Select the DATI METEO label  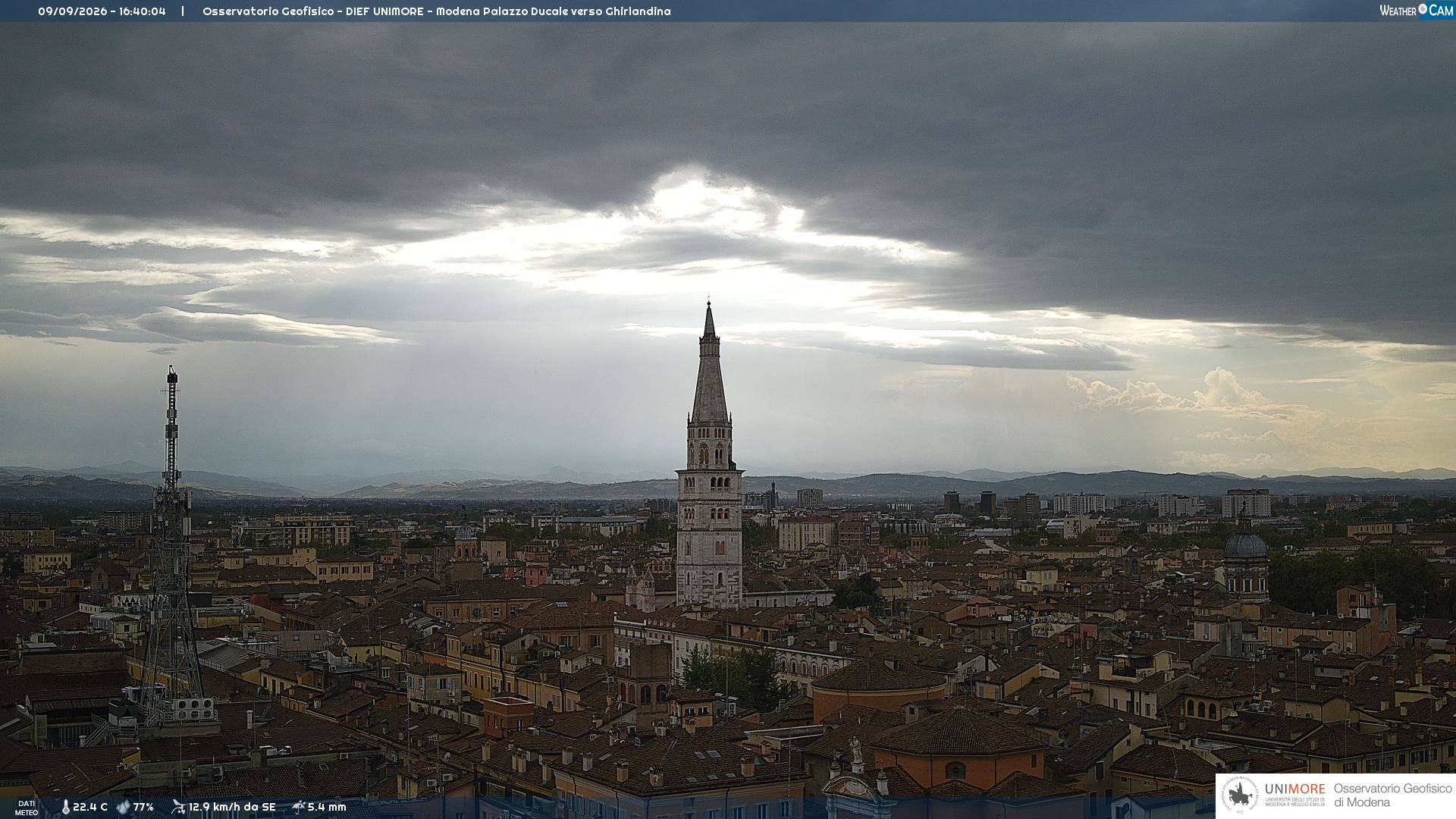(x=27, y=808)
